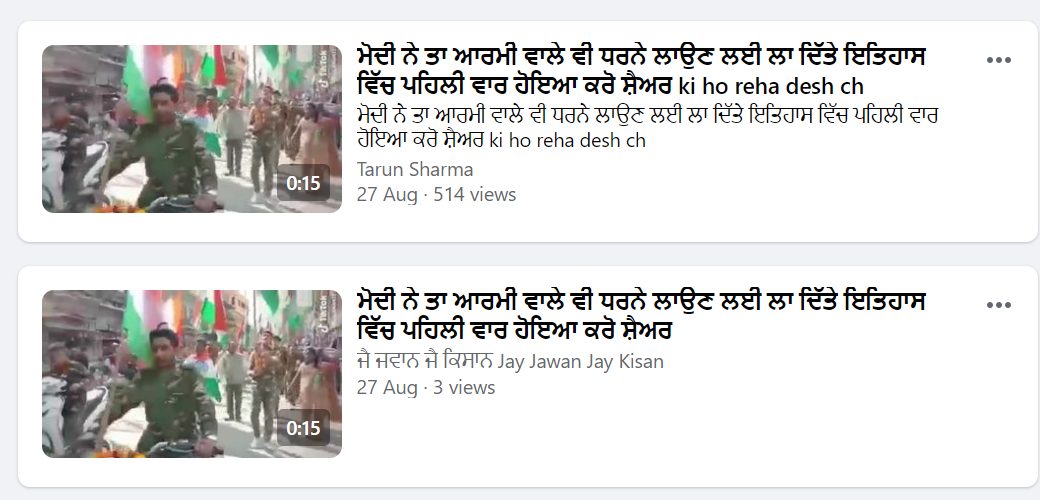The height and width of the screenshot is (500, 1040).
Task: Open three-dot menu on the 3 views video
Action: coord(998,306)
